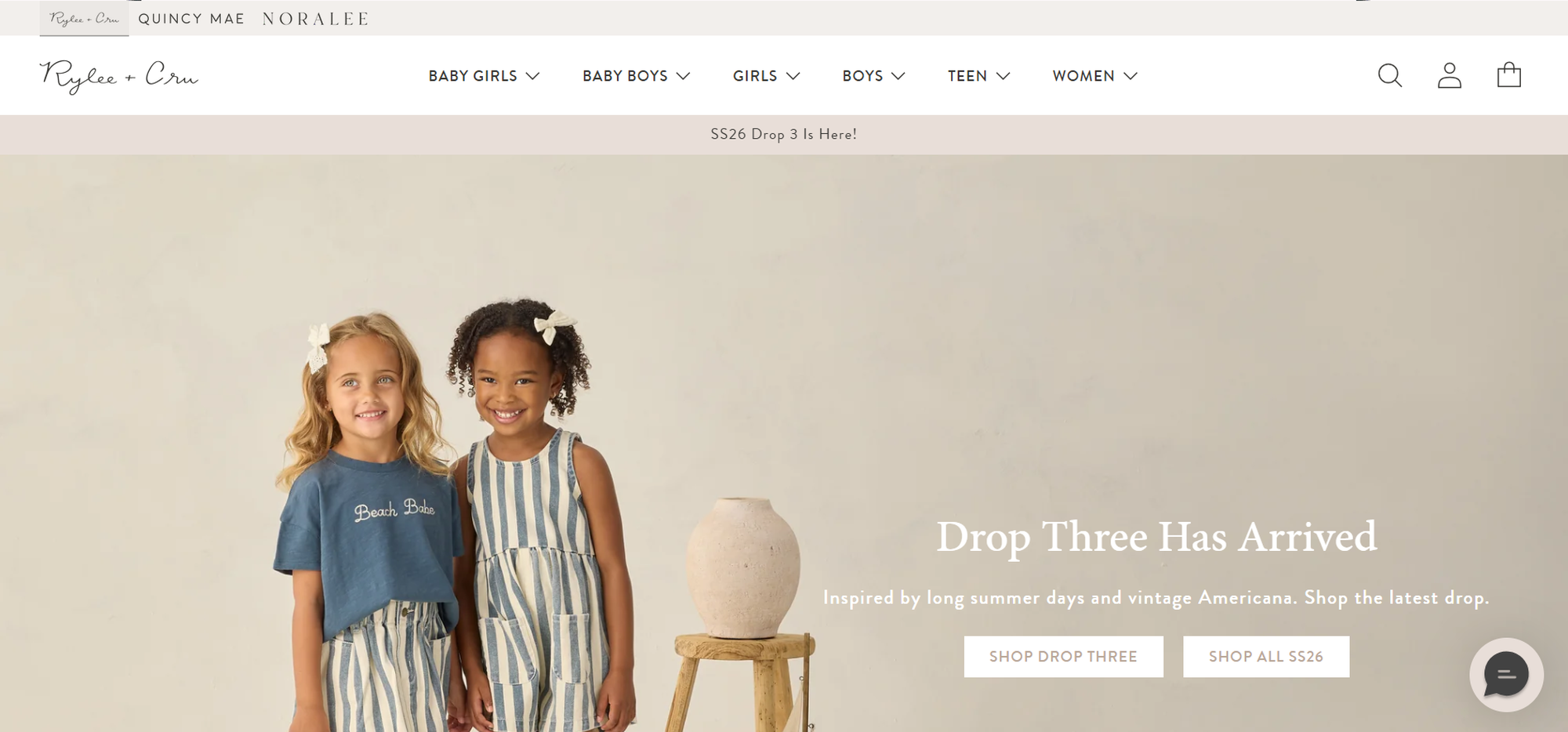Click Shop All SS26 button
The width and height of the screenshot is (1568, 732).
click(x=1266, y=657)
